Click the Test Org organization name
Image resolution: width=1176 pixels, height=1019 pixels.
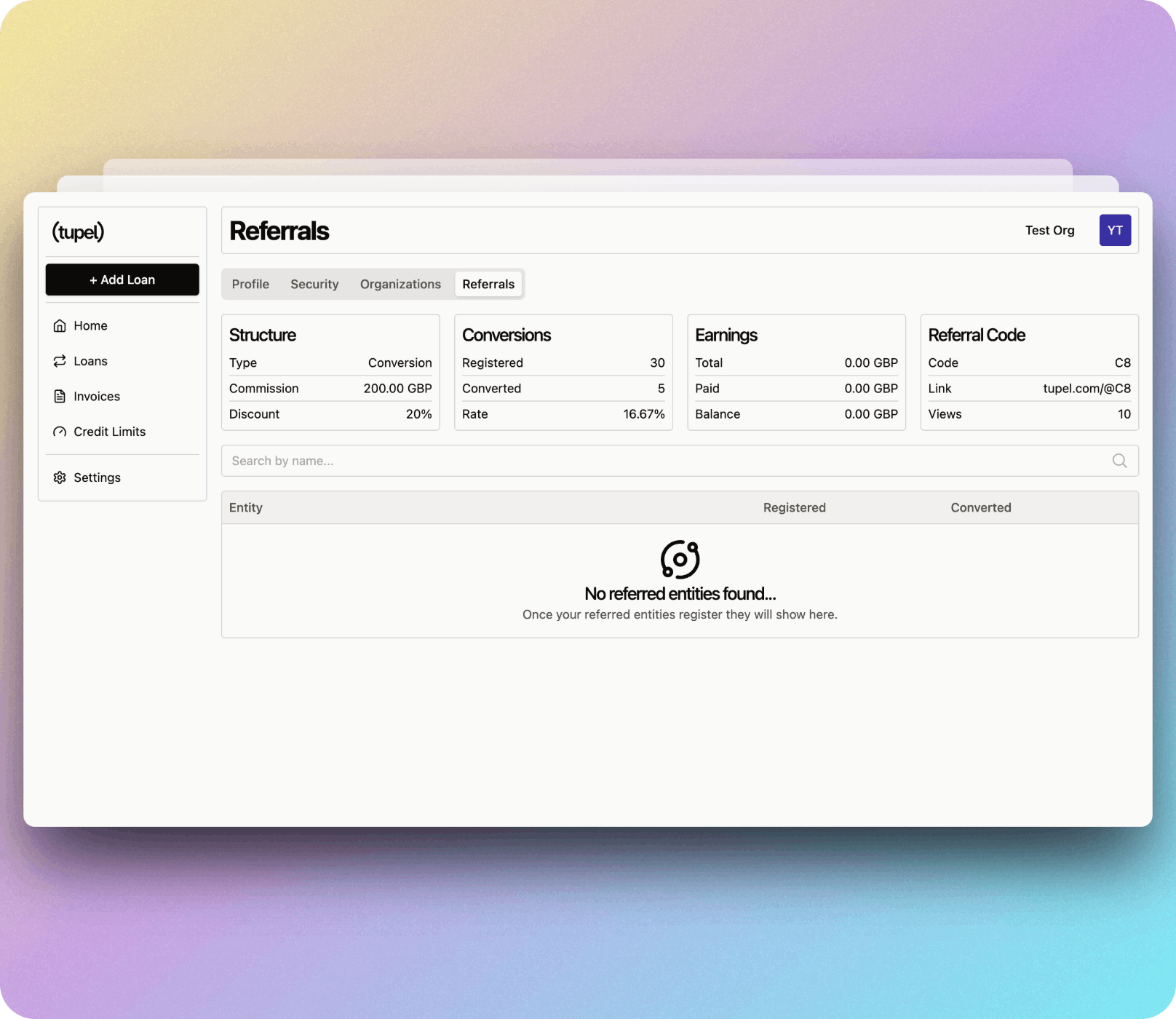[x=1049, y=230]
